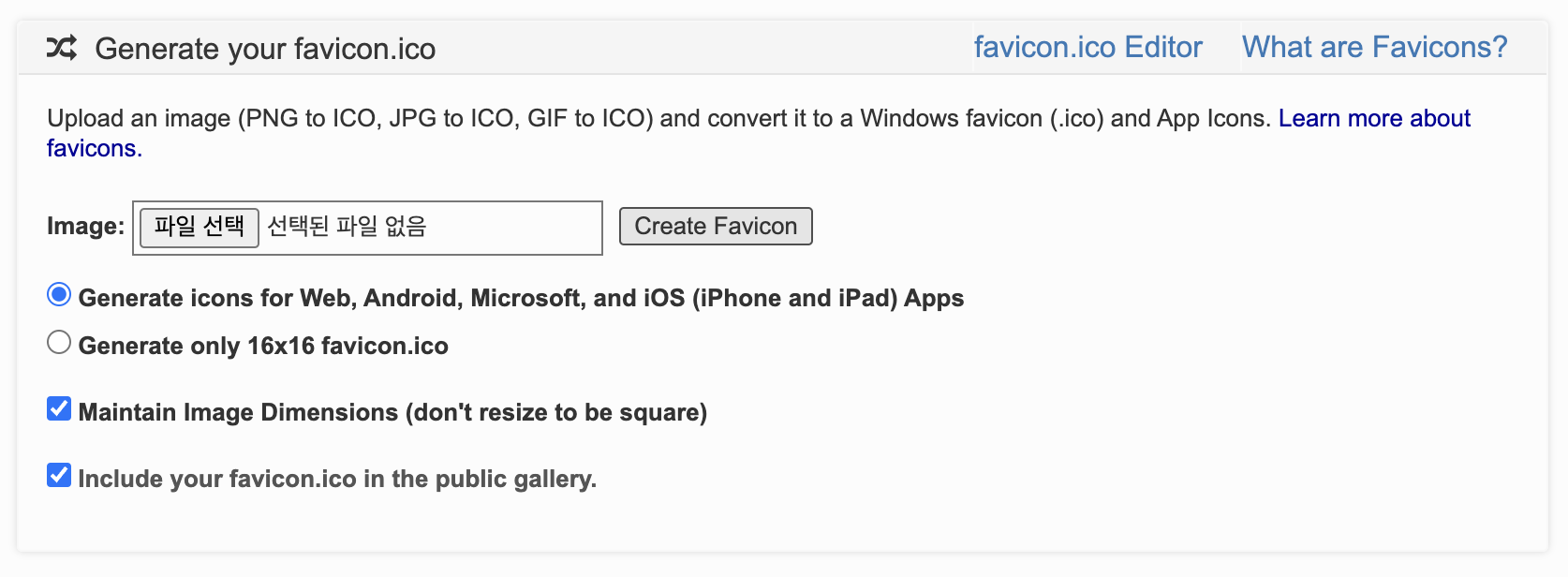The image size is (1568, 577).
Task: Click the Generate your favicon.ico heading text
Action: tap(265, 49)
